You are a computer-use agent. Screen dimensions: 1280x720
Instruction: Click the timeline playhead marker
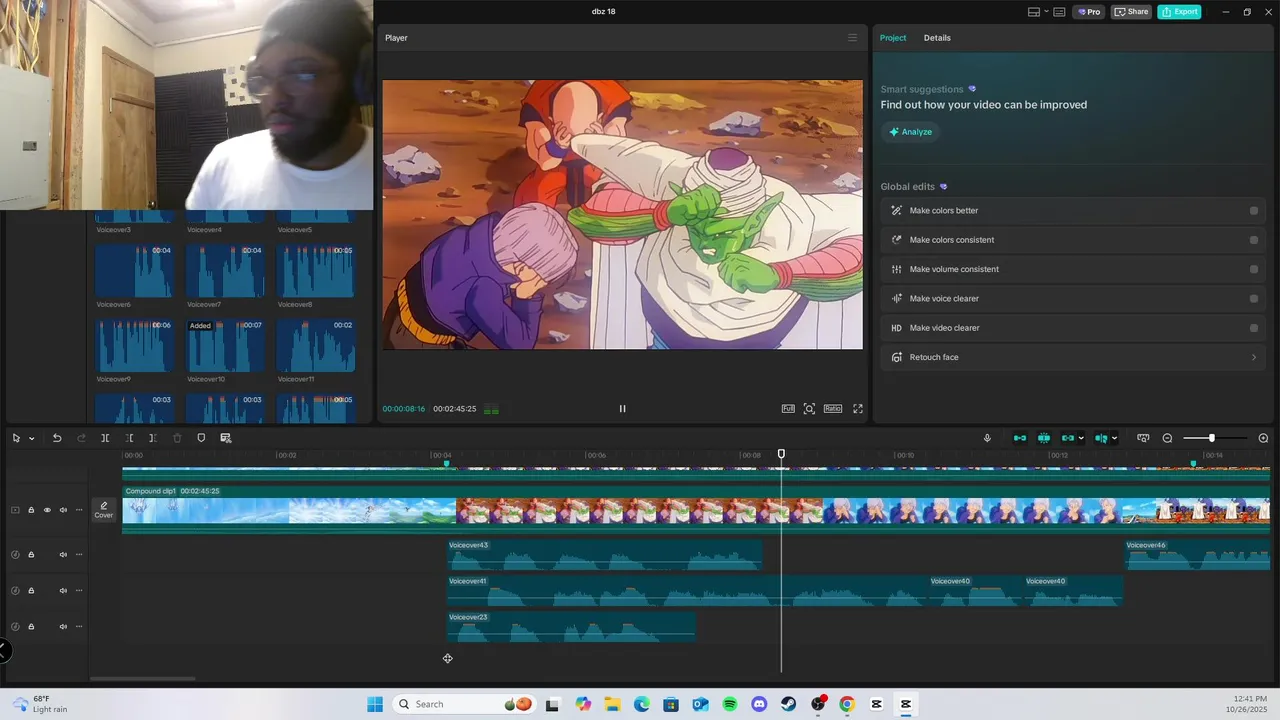781,454
